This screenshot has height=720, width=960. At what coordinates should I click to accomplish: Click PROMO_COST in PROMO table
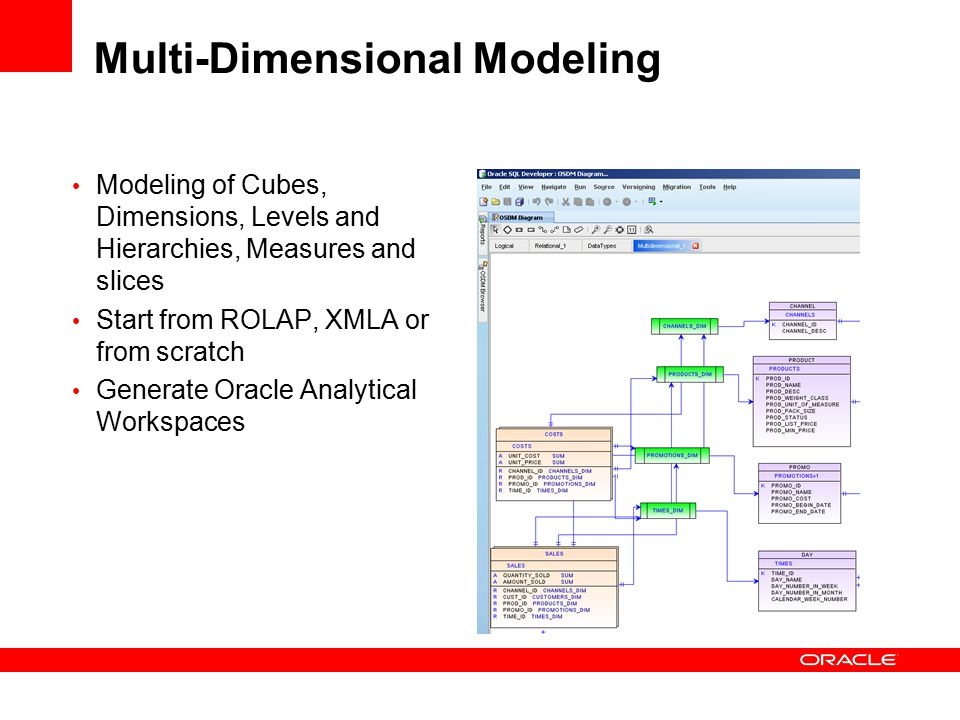coord(790,498)
